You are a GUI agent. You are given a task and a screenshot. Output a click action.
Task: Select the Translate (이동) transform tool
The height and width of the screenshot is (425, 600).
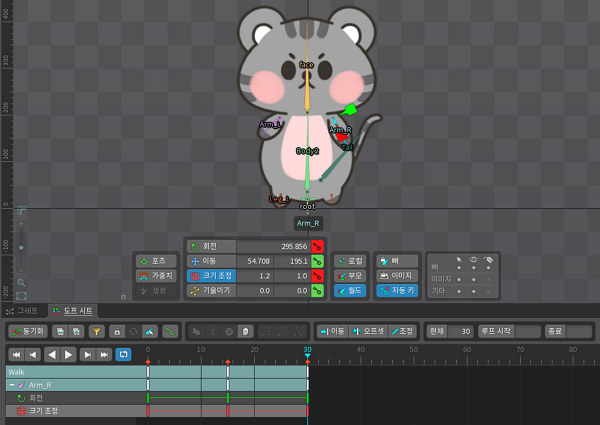[211, 261]
